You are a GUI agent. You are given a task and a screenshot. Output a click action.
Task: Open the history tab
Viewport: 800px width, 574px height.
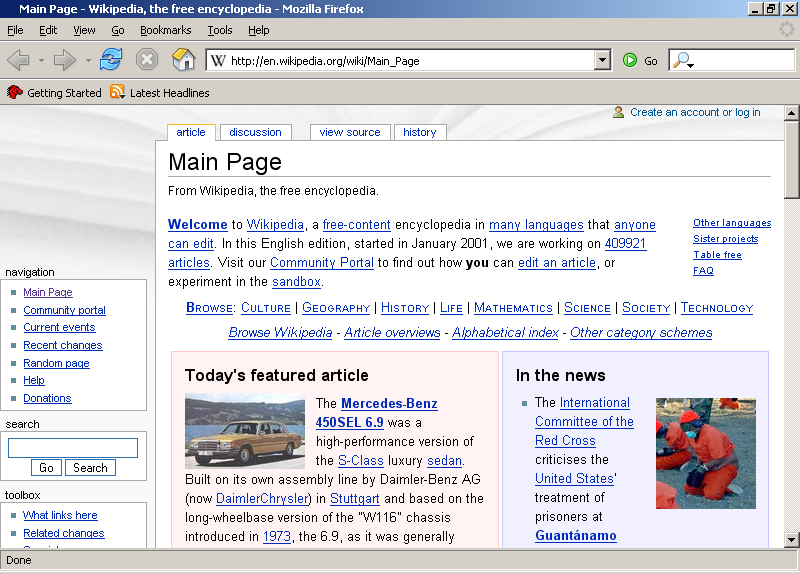420,132
